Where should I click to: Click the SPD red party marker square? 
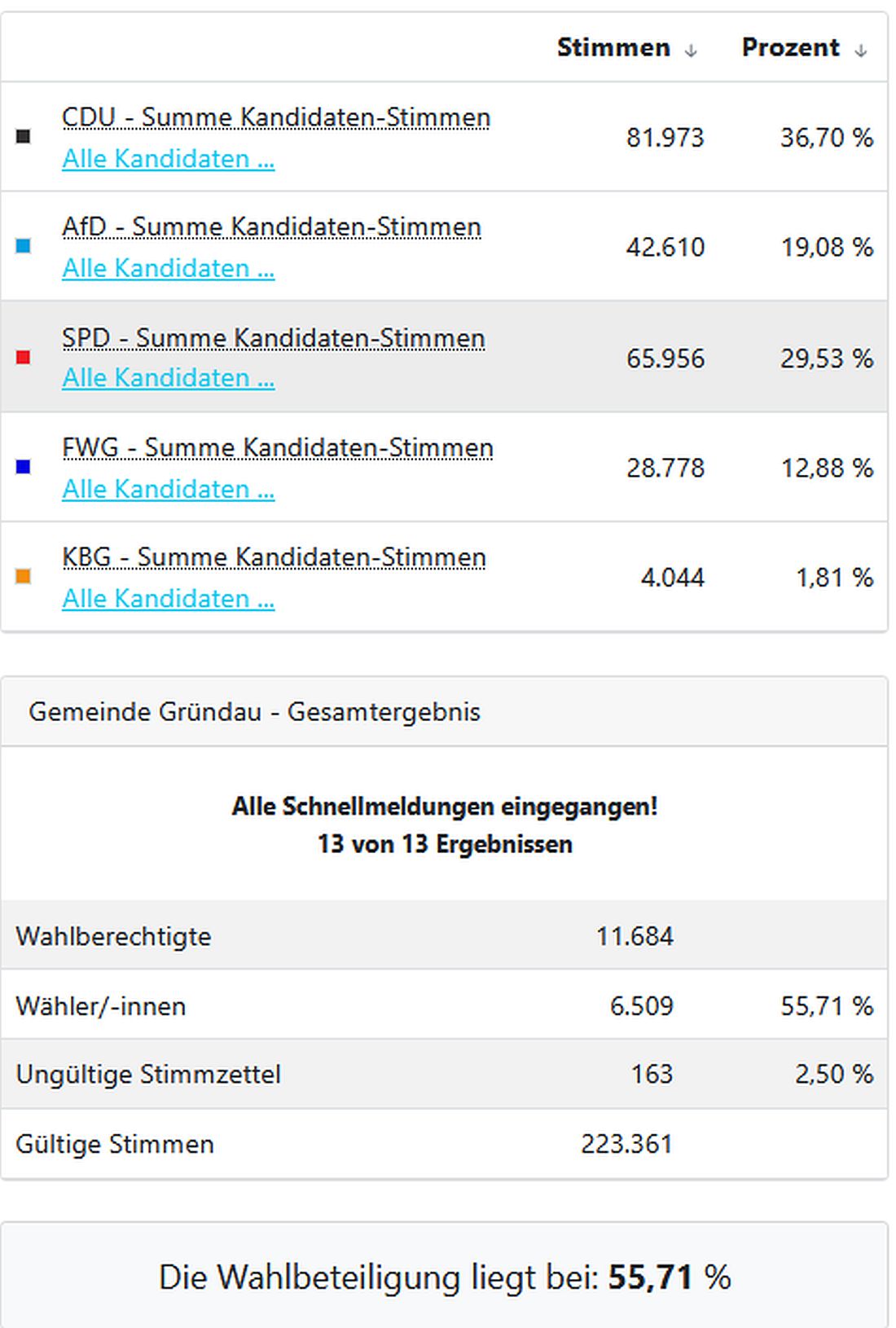click(x=22, y=358)
